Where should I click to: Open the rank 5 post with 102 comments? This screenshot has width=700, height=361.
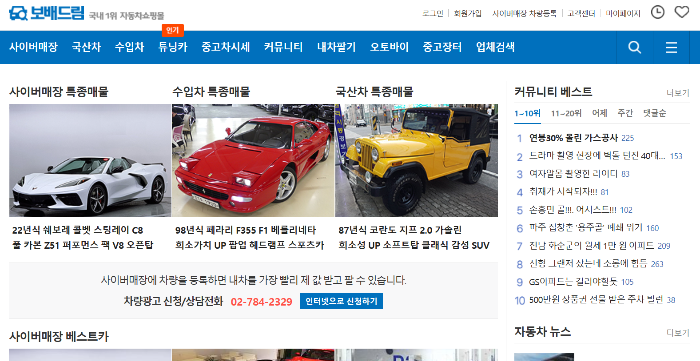[573, 210]
